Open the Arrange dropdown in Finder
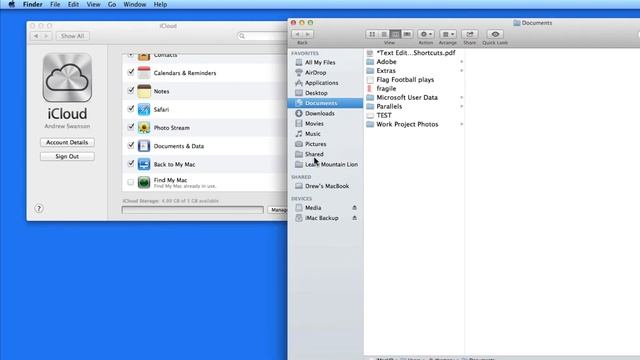The width and height of the screenshot is (640, 360). [x=448, y=34]
